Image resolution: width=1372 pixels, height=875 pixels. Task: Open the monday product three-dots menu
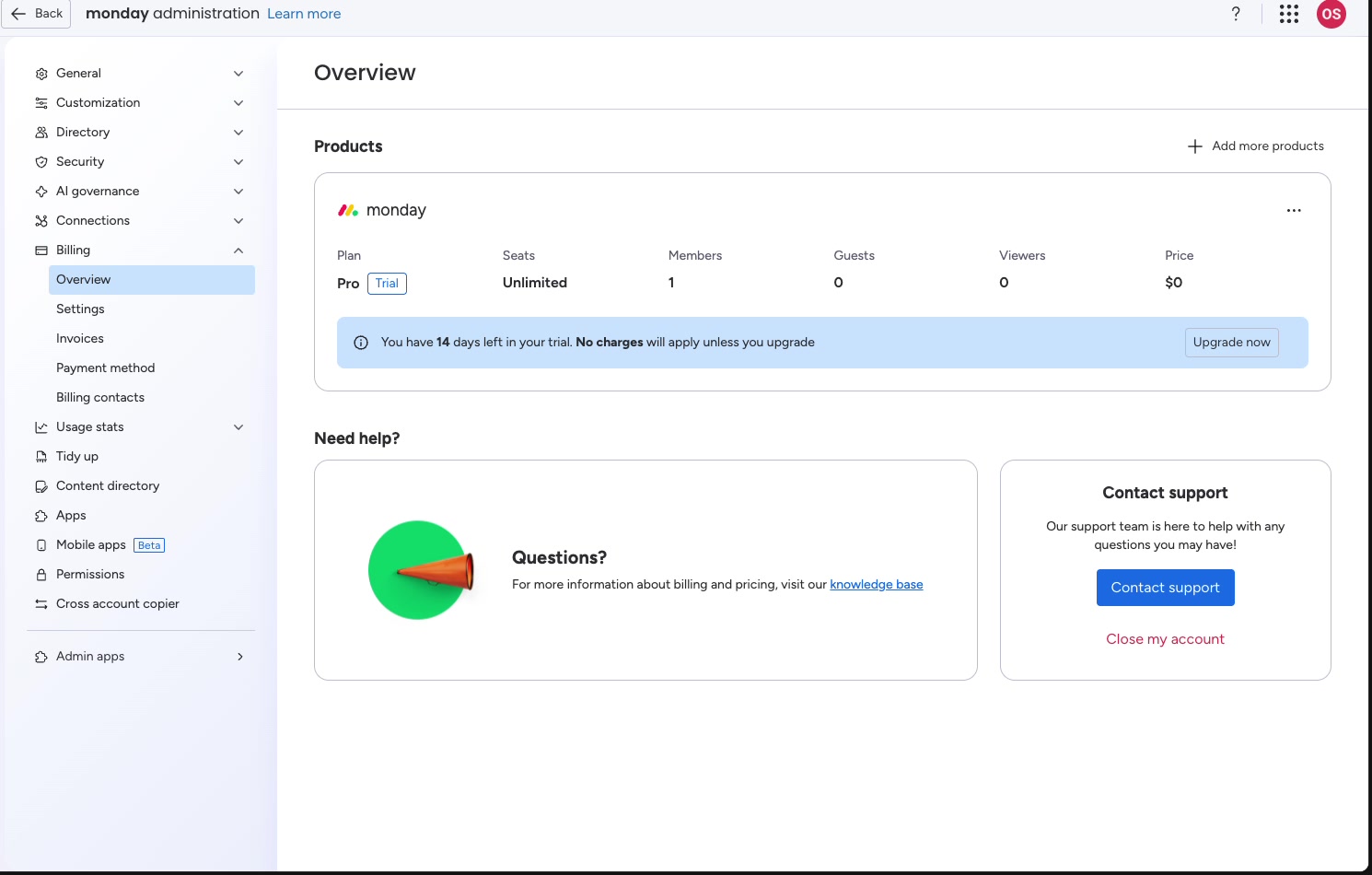click(1294, 211)
